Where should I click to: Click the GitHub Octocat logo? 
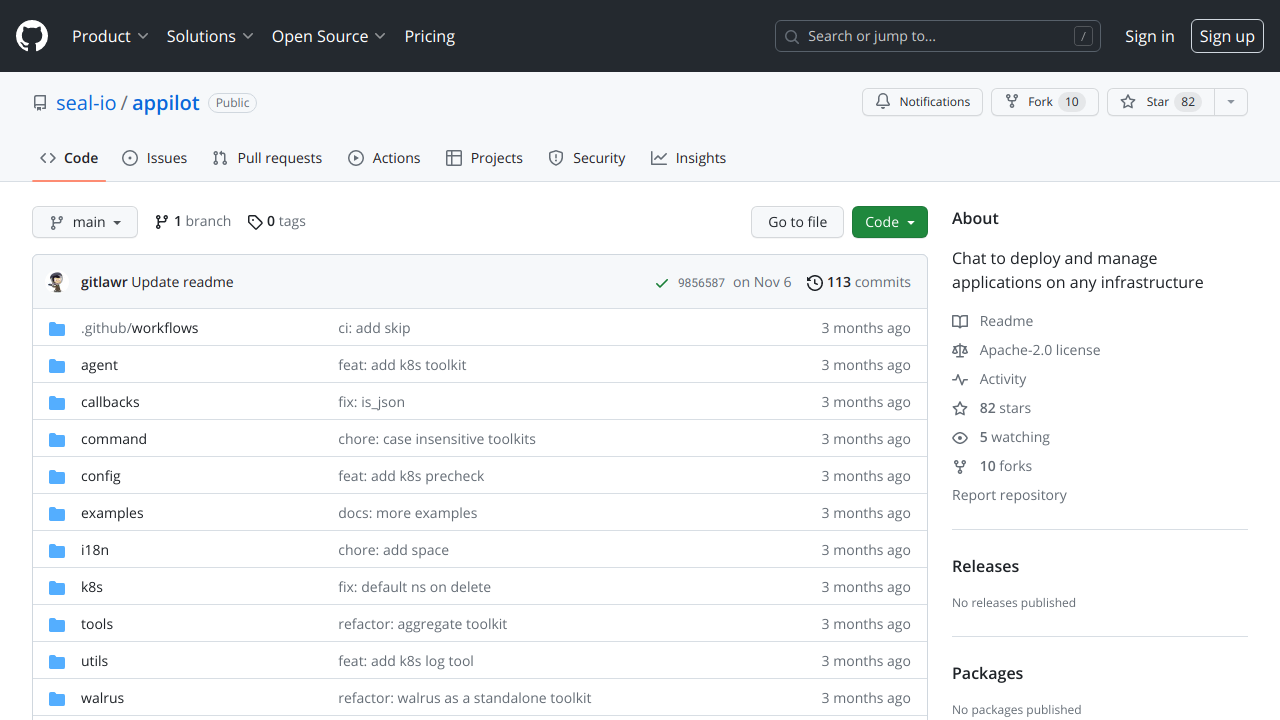tap(32, 36)
